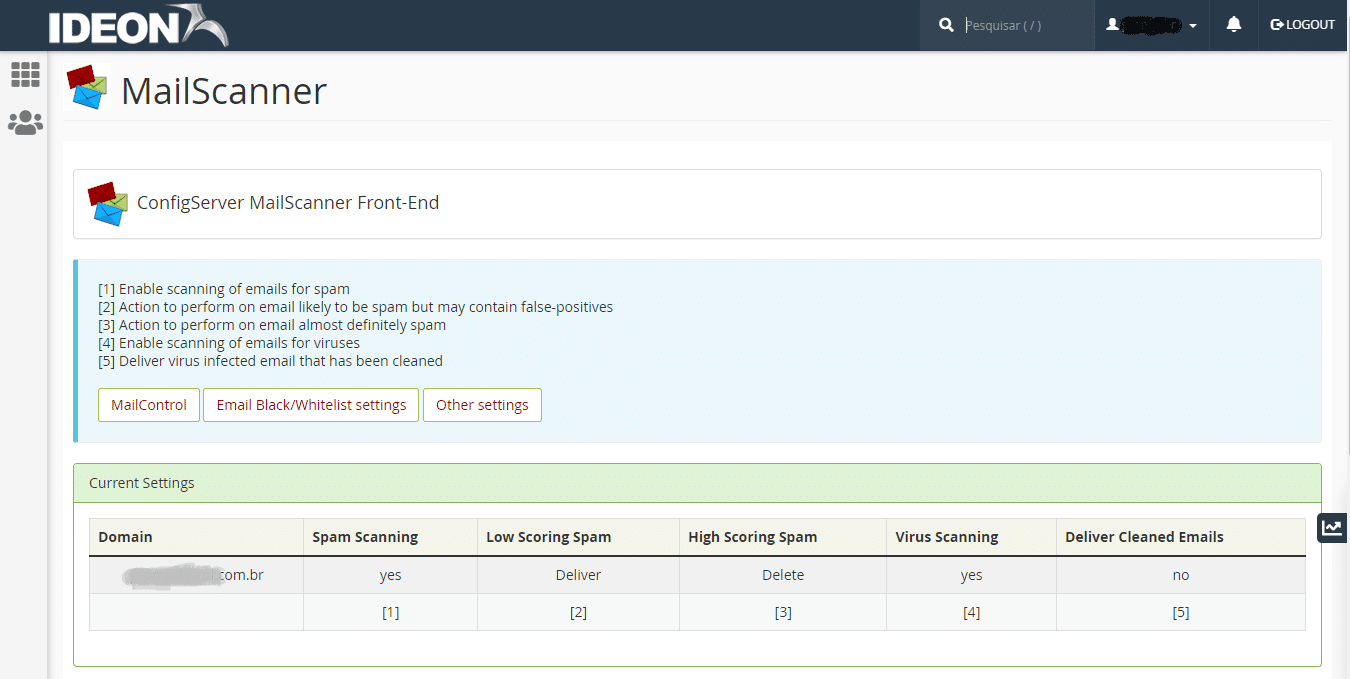Click the MailScanner envelope icon in the header
The width and height of the screenshot is (1350, 679).
(x=88, y=87)
